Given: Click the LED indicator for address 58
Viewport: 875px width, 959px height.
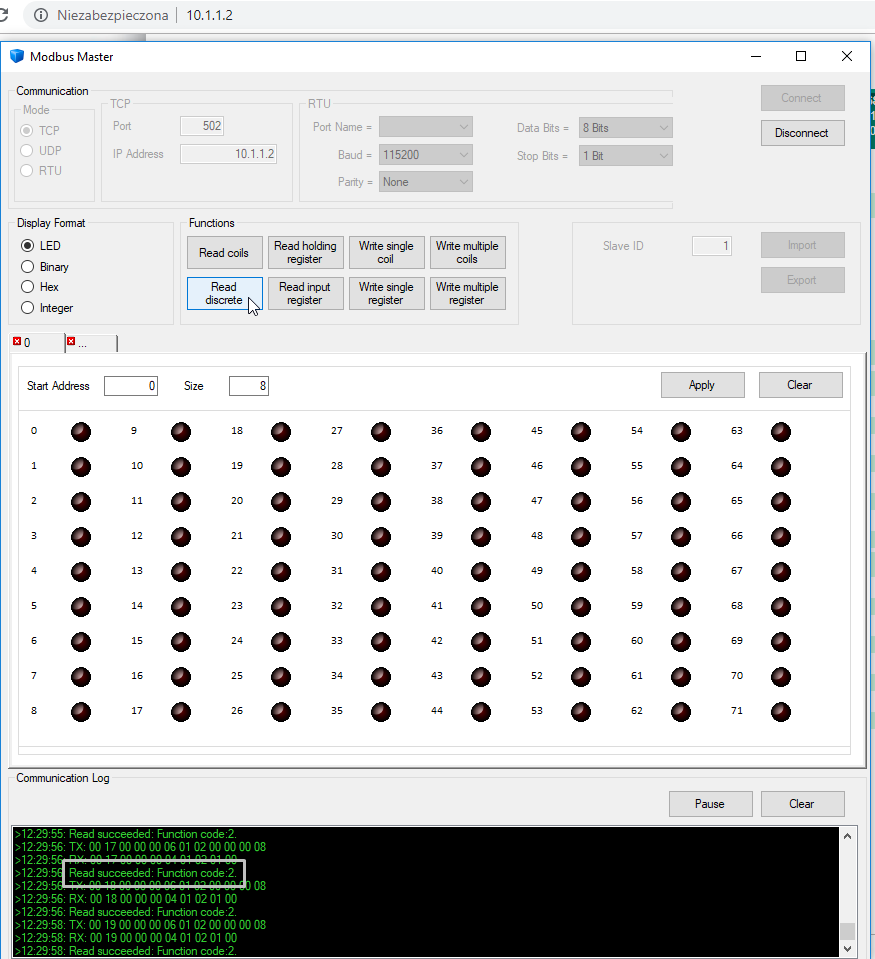Looking at the screenshot, I should (681, 571).
